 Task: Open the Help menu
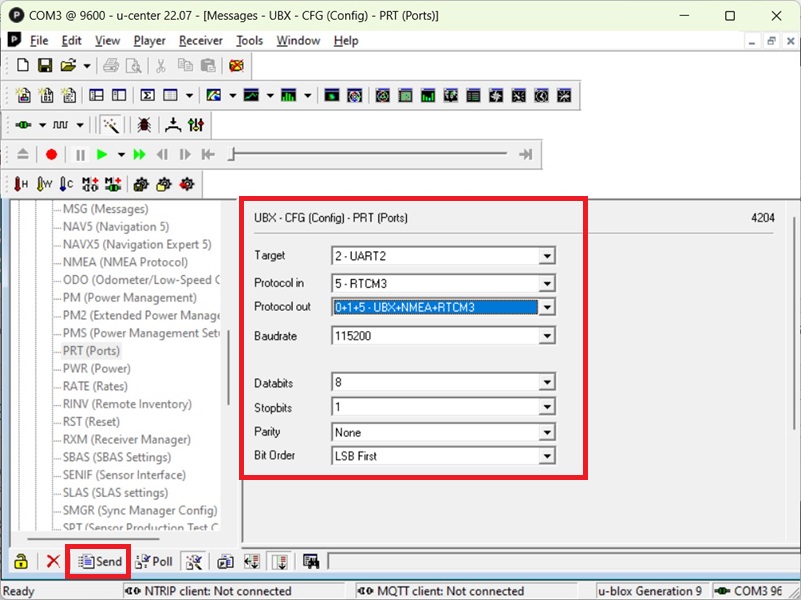346,41
